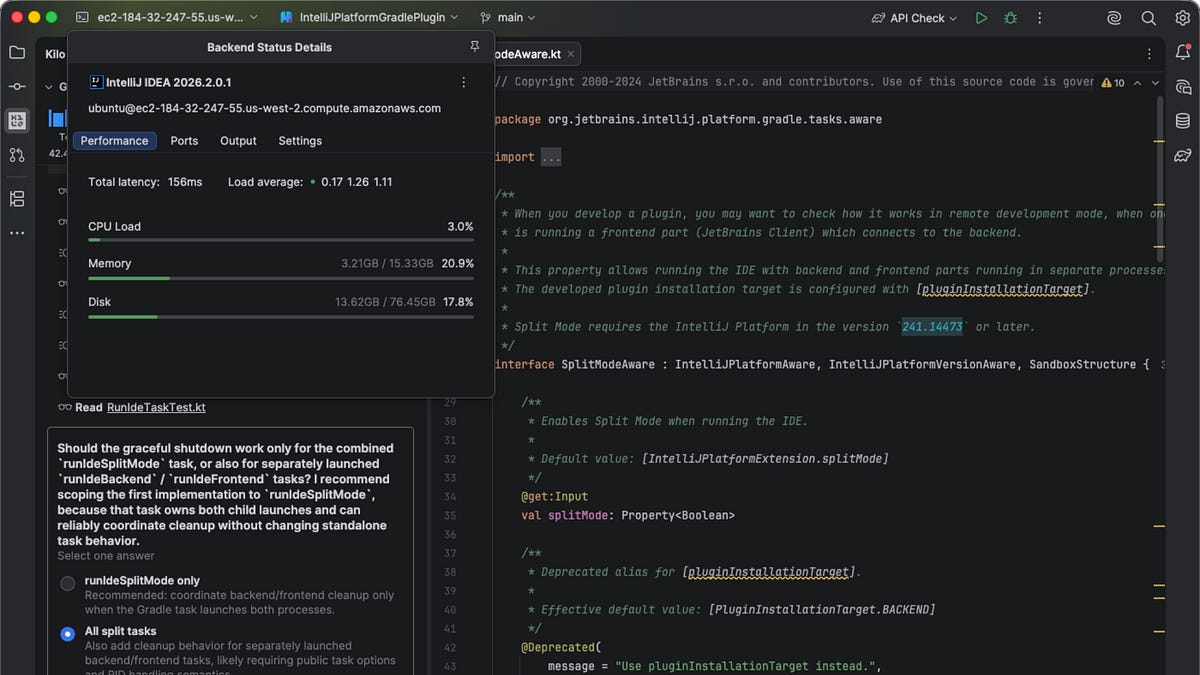This screenshot has width=1200, height=675.
Task: Select the 'All split tasks' radio option
Action: (67, 634)
